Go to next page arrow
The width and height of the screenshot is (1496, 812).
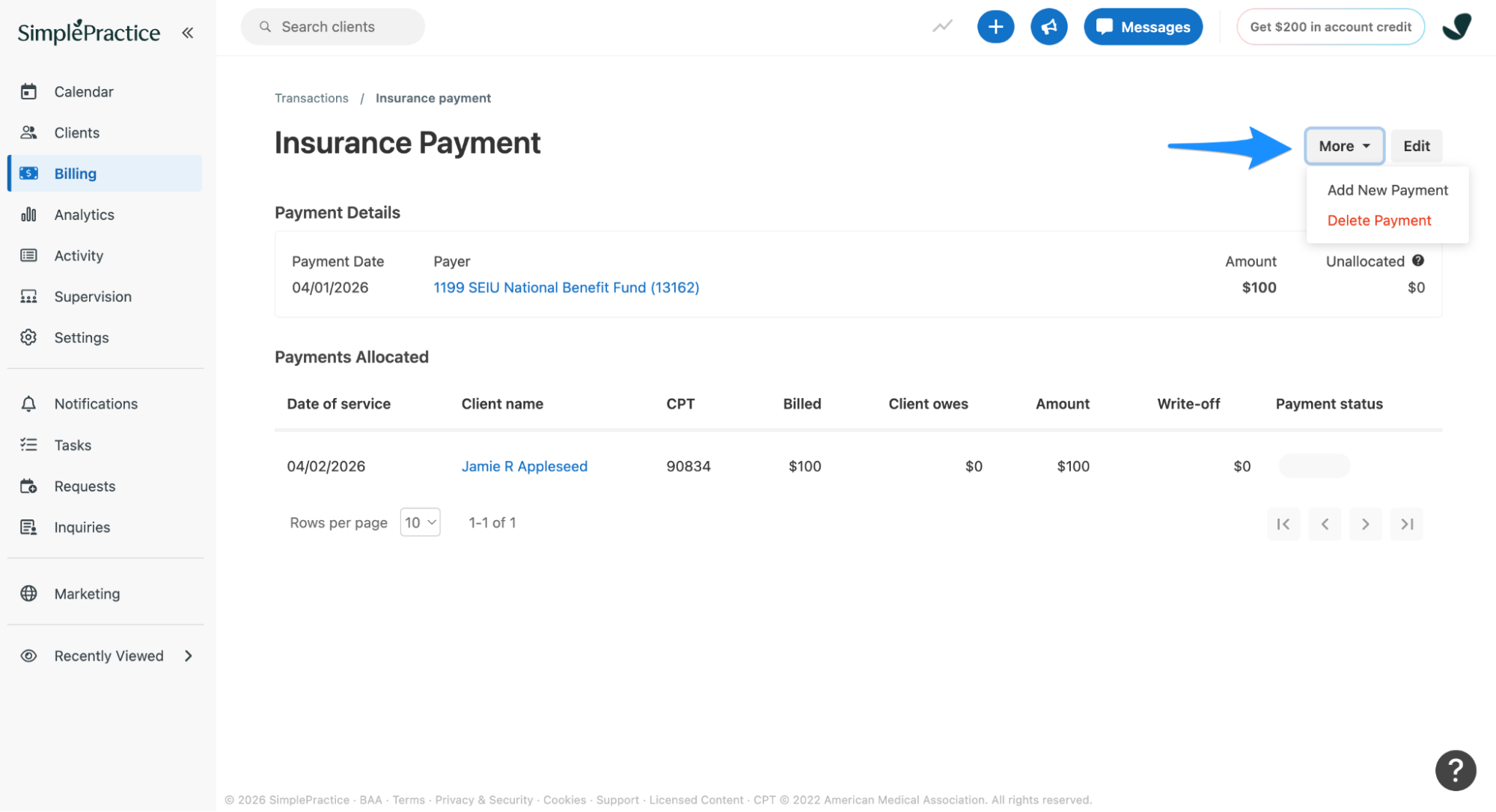coord(1365,524)
